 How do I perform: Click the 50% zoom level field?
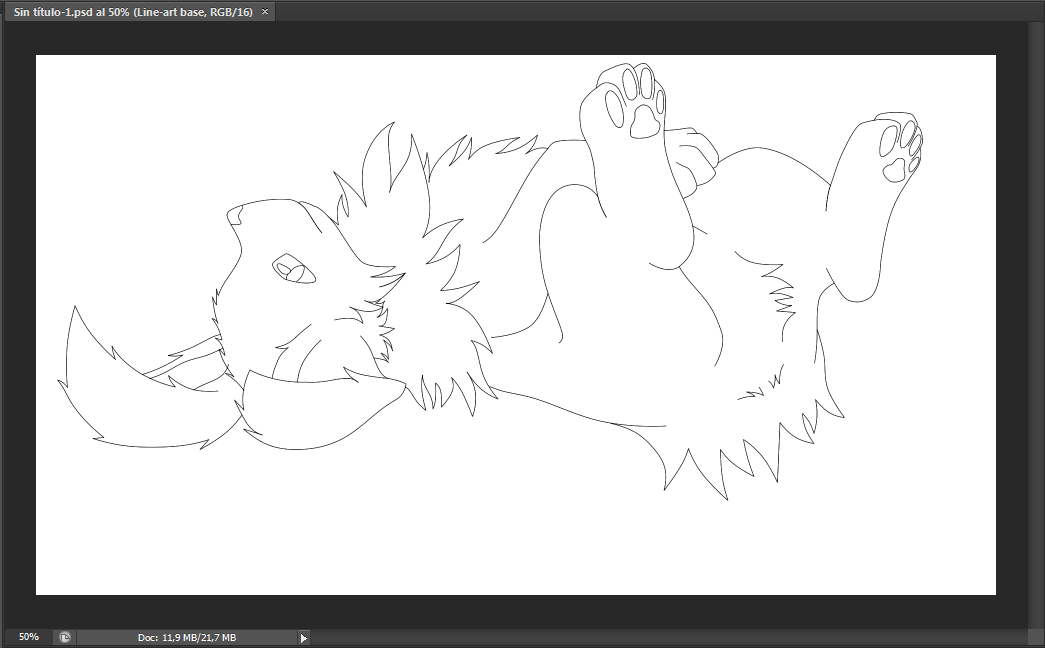(x=29, y=637)
